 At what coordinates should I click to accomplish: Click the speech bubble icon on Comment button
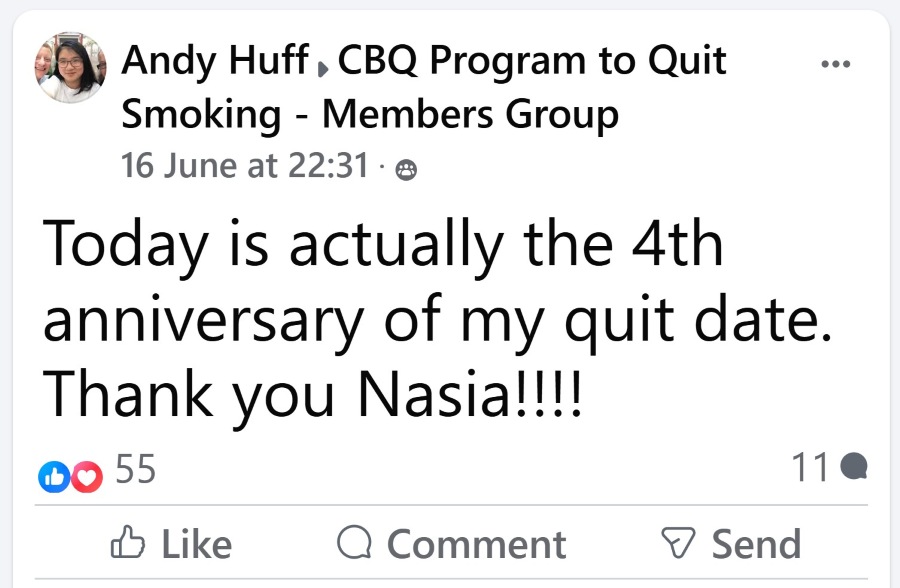(353, 543)
